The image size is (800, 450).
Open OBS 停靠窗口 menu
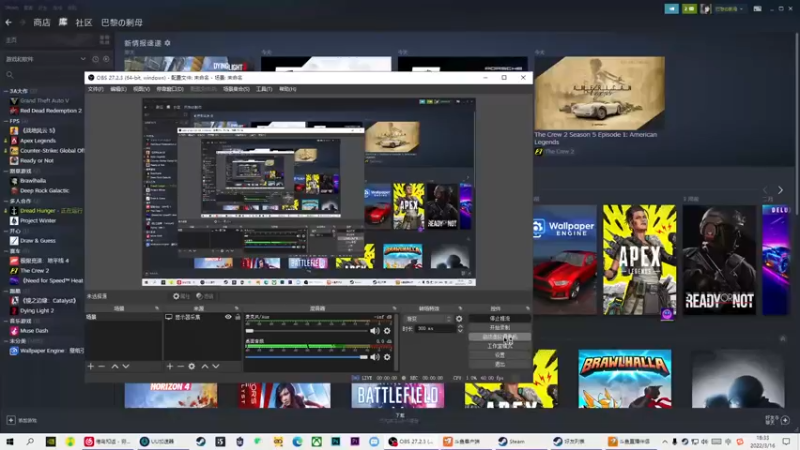click(169, 89)
